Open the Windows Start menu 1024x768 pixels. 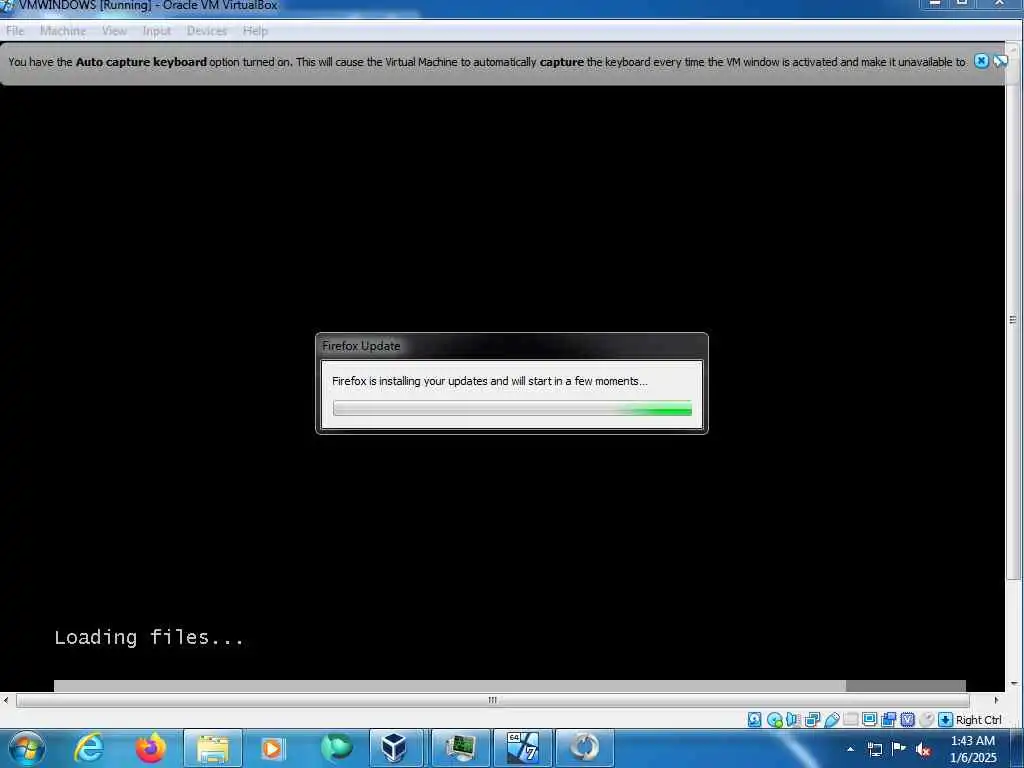[27, 748]
